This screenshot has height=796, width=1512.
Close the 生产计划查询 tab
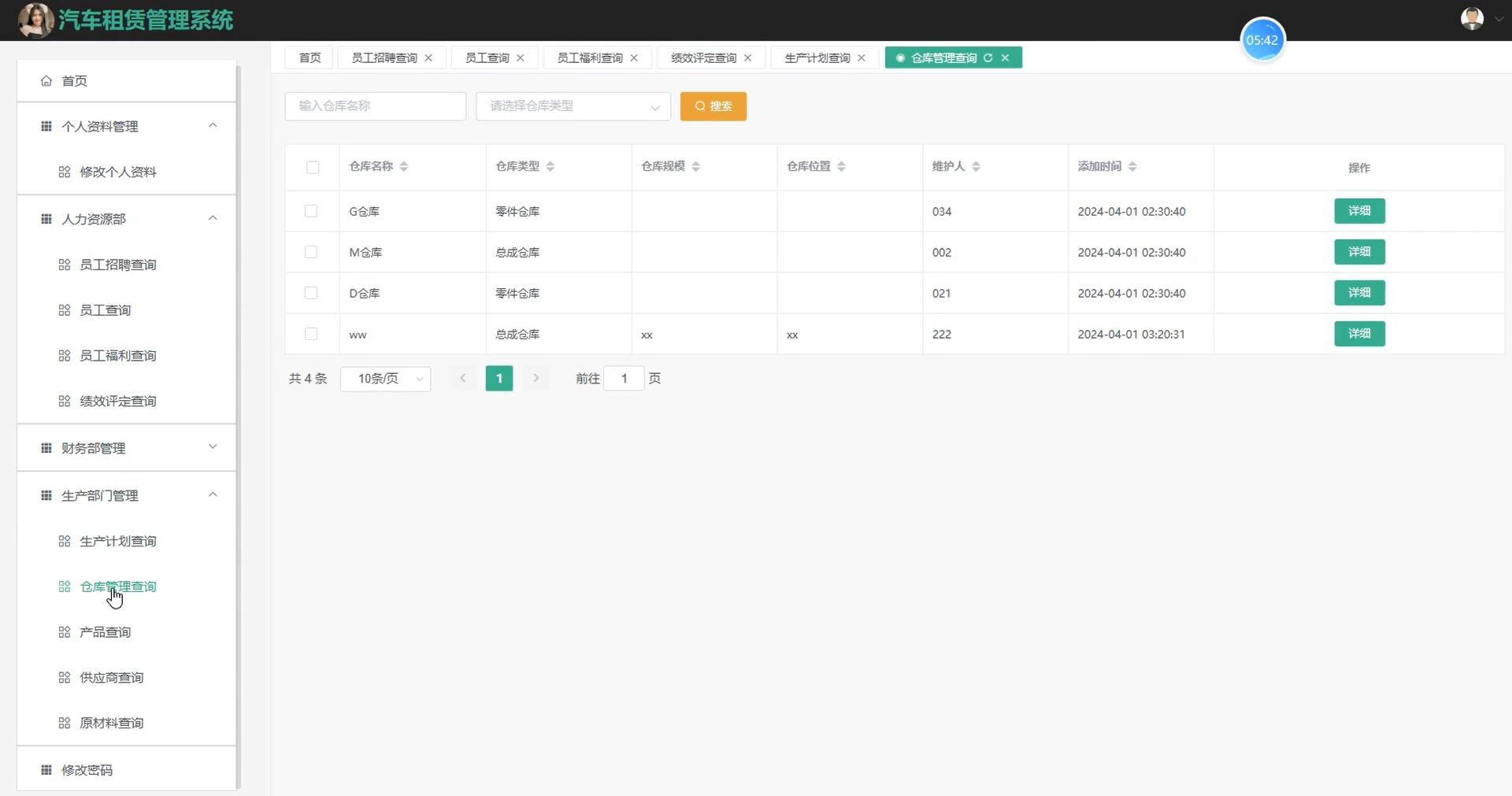pyautogui.click(x=861, y=57)
